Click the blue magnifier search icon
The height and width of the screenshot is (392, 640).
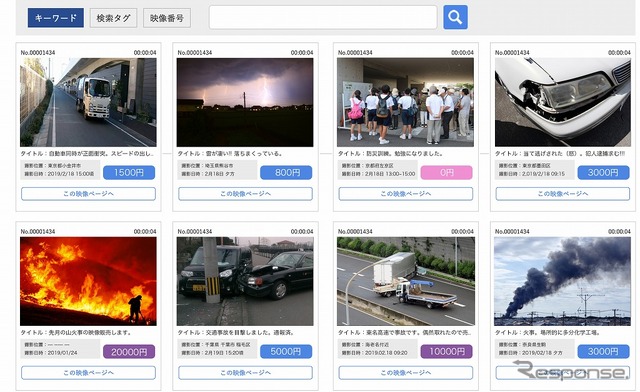pos(455,17)
